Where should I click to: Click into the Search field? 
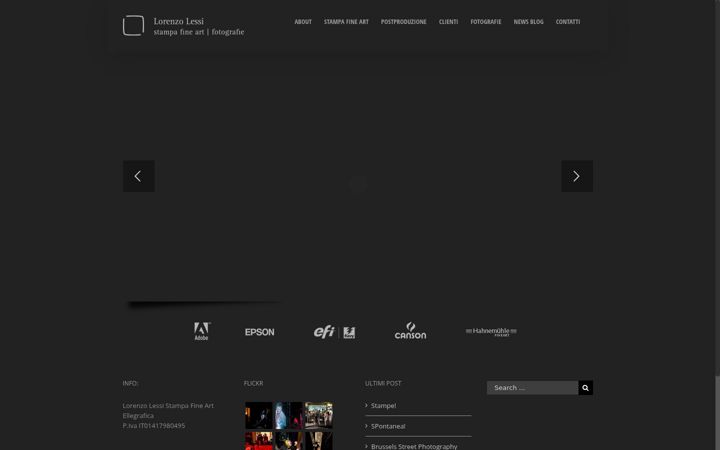pyautogui.click(x=533, y=388)
